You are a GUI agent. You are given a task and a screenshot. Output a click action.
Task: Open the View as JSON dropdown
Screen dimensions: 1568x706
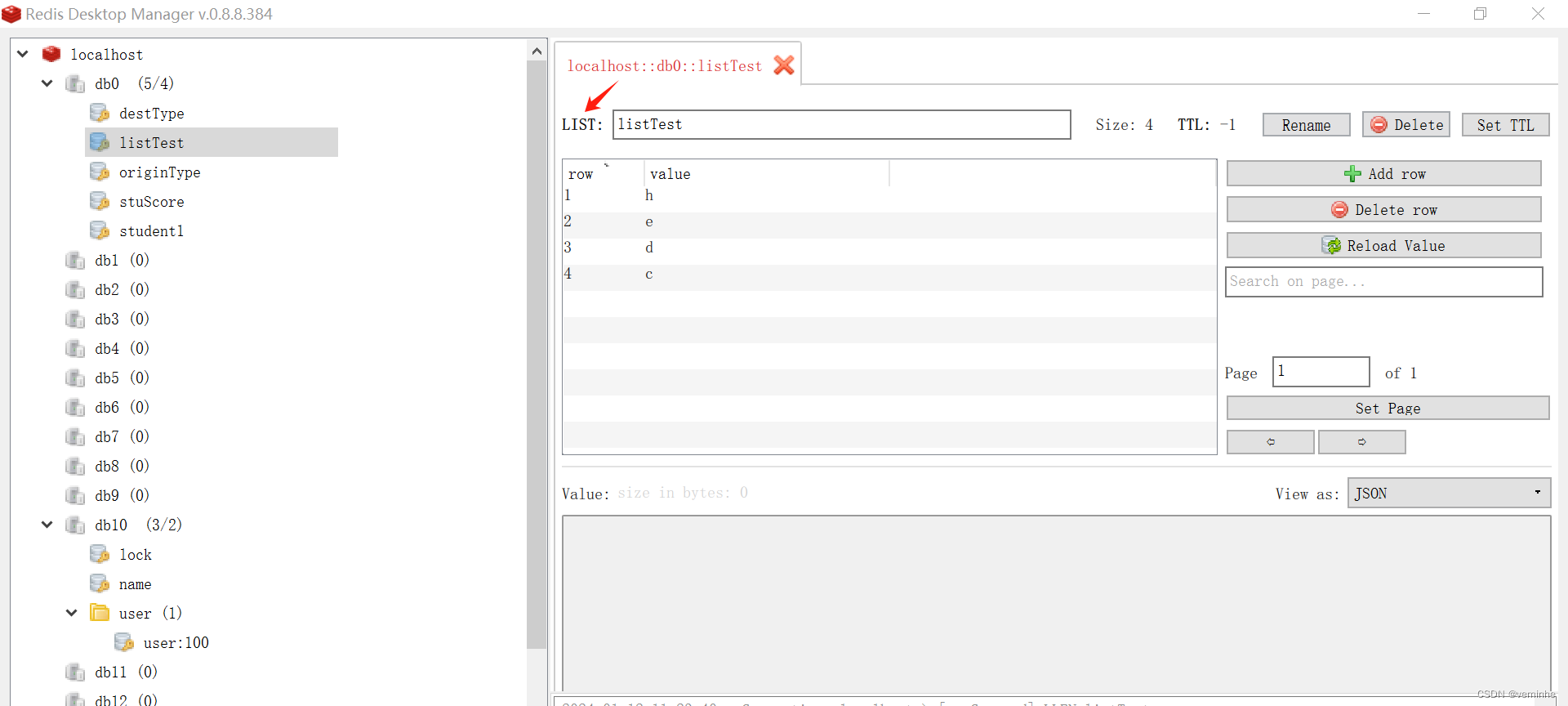(x=1449, y=493)
